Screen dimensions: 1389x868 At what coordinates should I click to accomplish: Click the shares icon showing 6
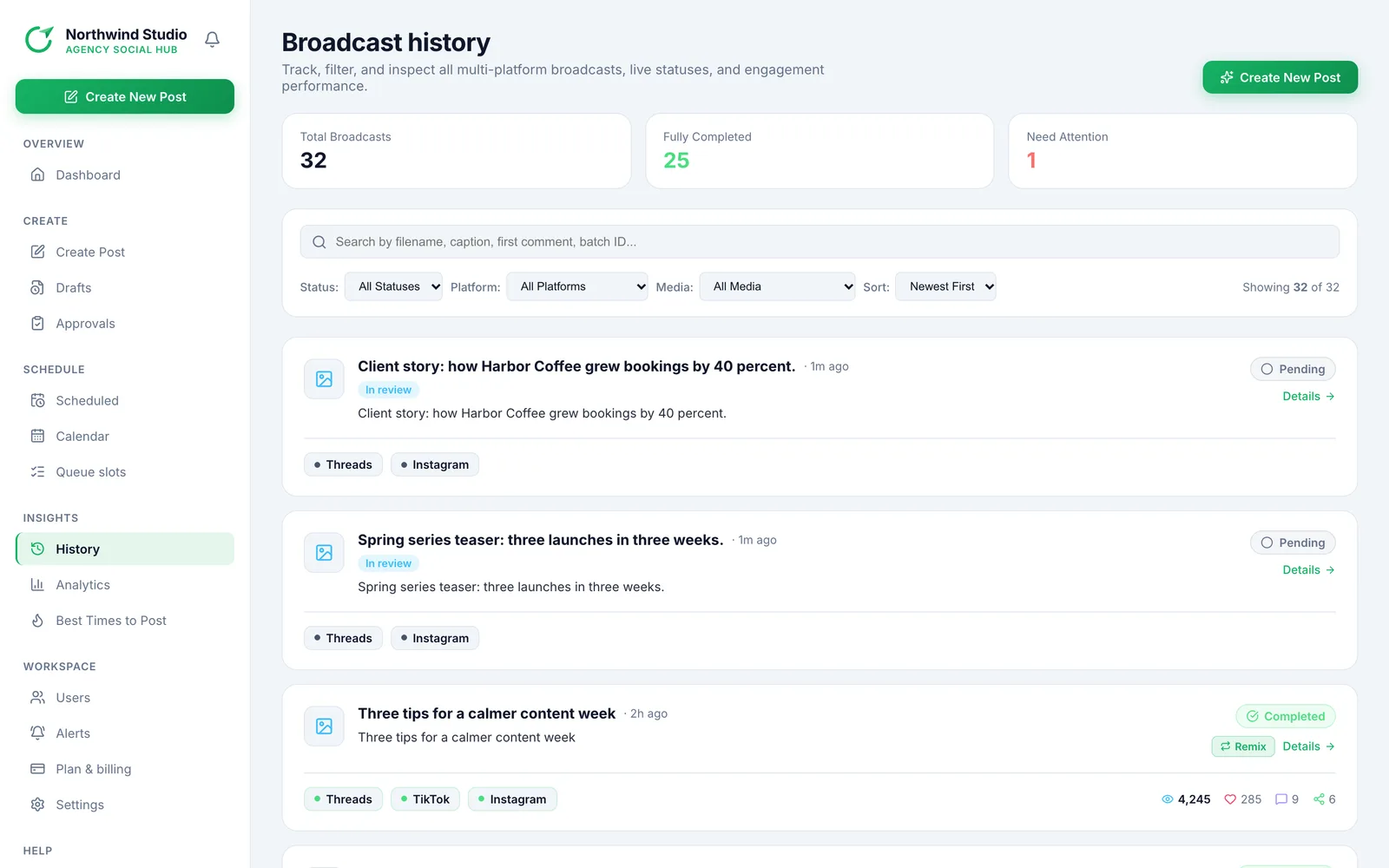pyautogui.click(x=1319, y=799)
